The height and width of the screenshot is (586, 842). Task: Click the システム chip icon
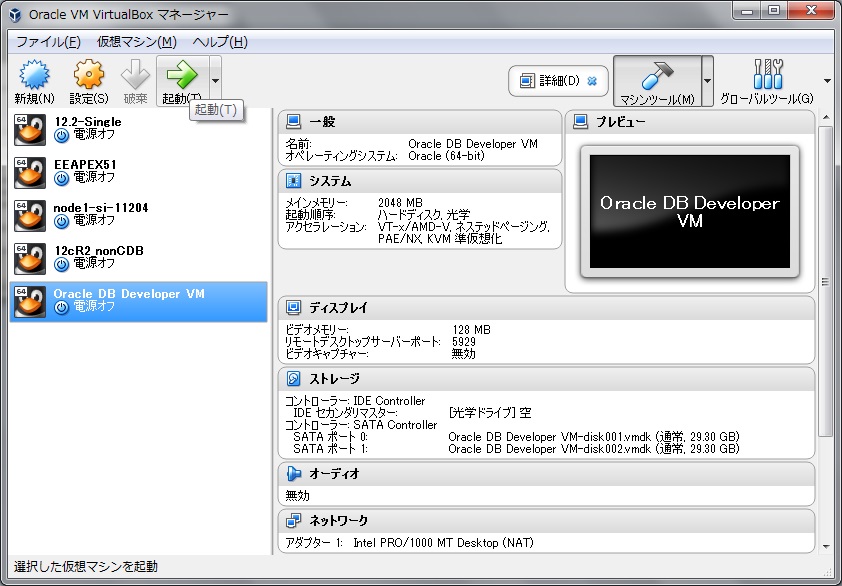(293, 181)
